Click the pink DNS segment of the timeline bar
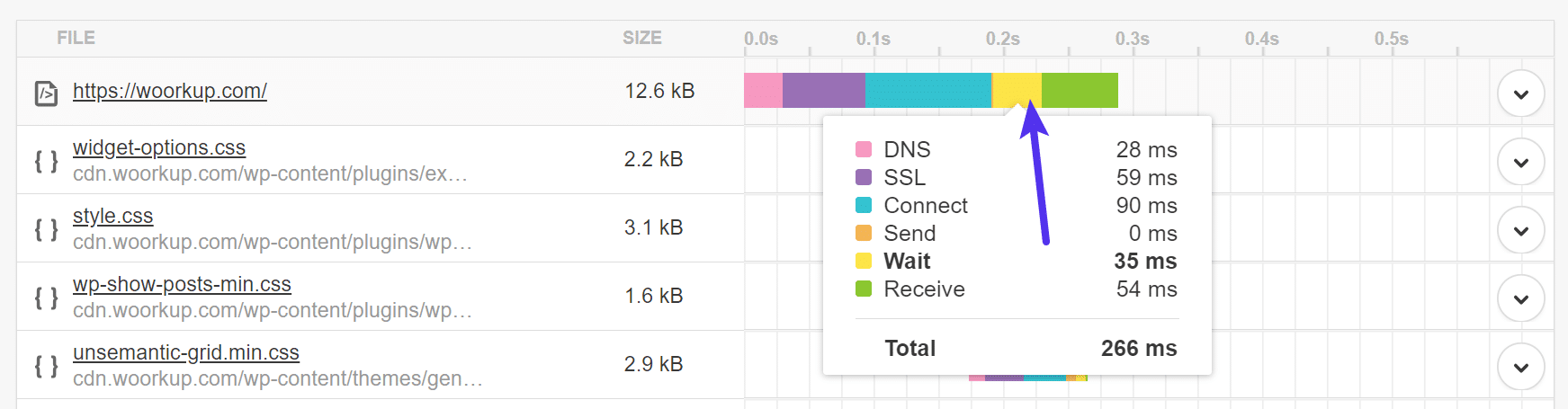The height and width of the screenshot is (409, 1568). pos(763,91)
